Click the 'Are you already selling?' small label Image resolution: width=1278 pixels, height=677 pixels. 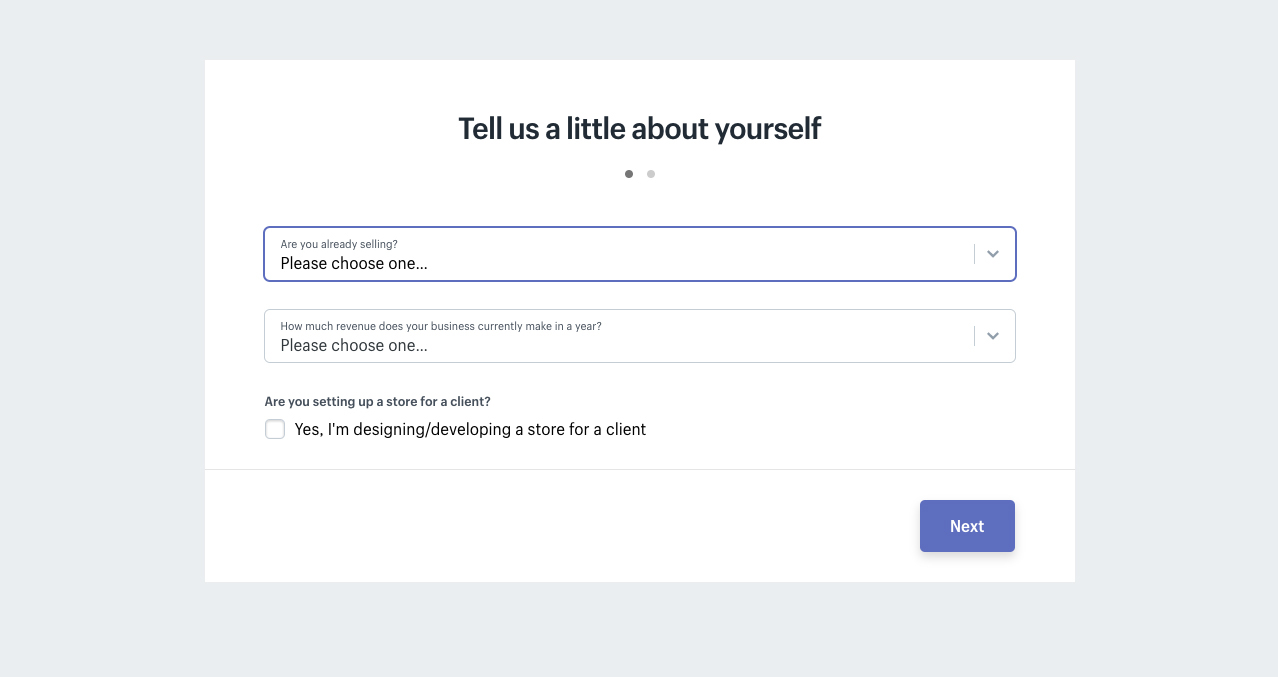(x=339, y=244)
